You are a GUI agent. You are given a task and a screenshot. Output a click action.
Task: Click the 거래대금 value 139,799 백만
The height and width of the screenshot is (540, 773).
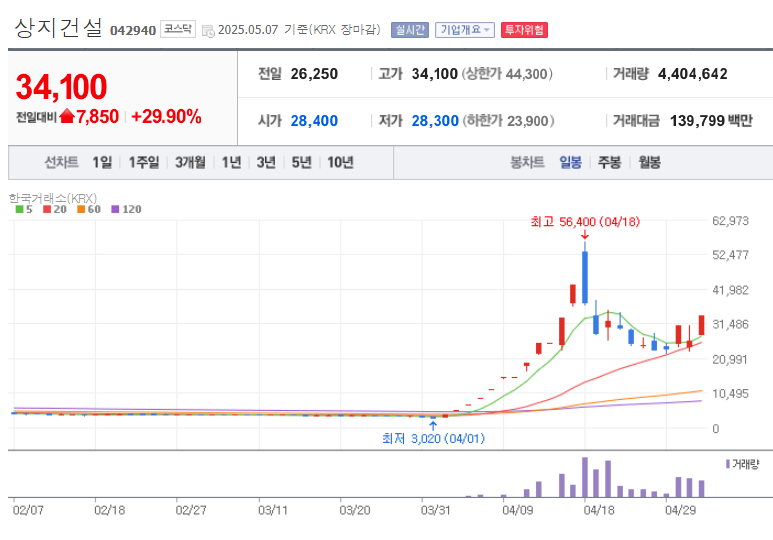tap(711, 121)
